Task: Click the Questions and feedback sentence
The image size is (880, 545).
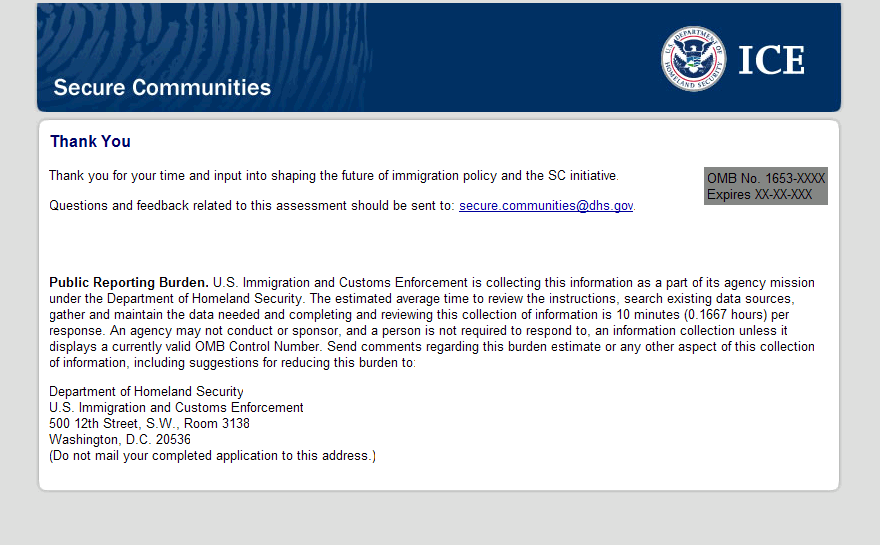Action: 252,206
